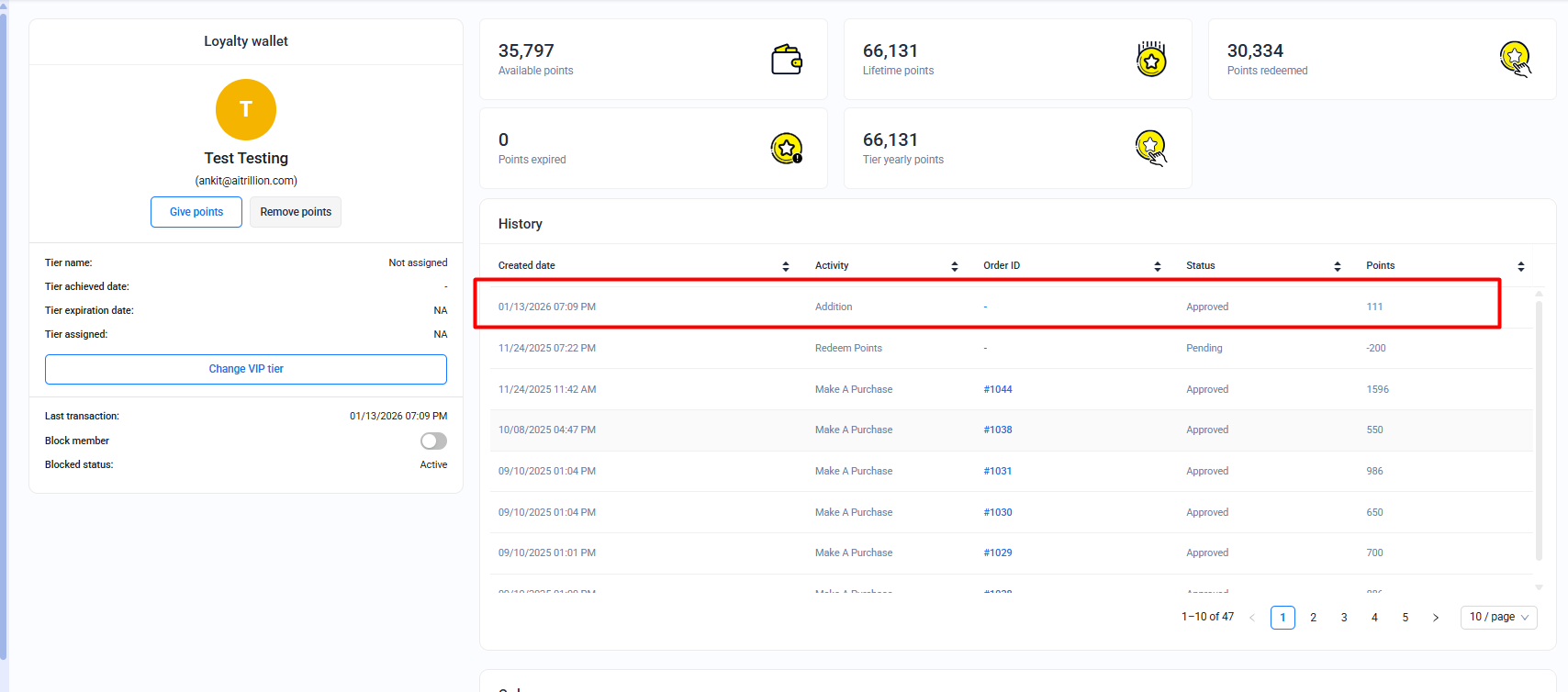This screenshot has height=692, width=1568.
Task: Sort history by Activity column
Action: tap(954, 266)
